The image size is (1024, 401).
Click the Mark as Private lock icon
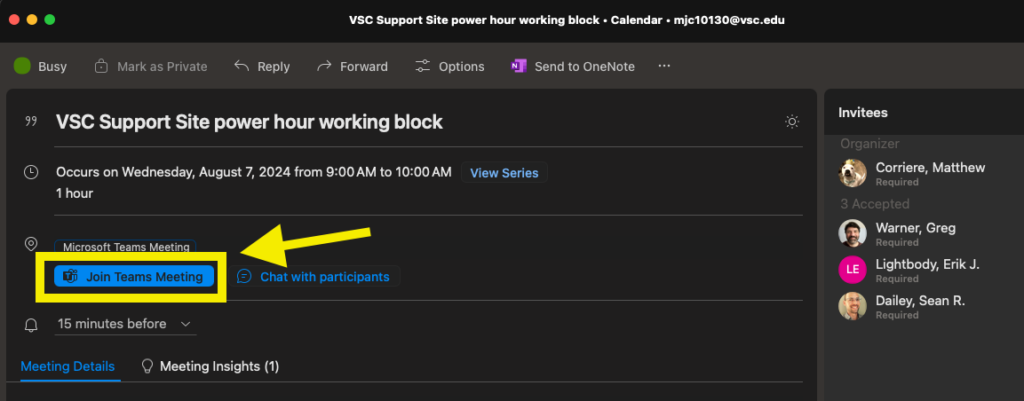101,66
